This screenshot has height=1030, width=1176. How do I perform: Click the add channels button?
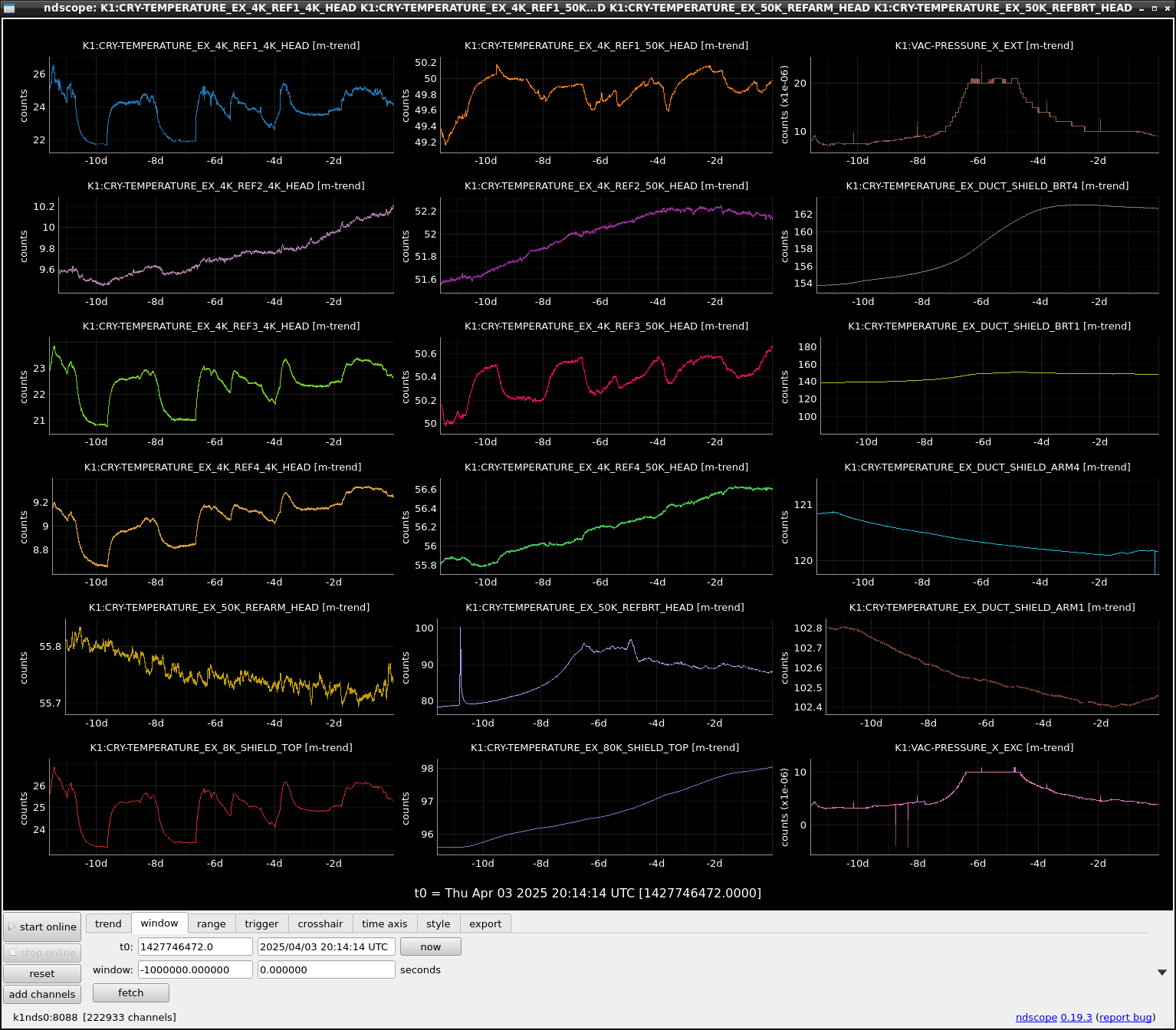click(x=42, y=994)
